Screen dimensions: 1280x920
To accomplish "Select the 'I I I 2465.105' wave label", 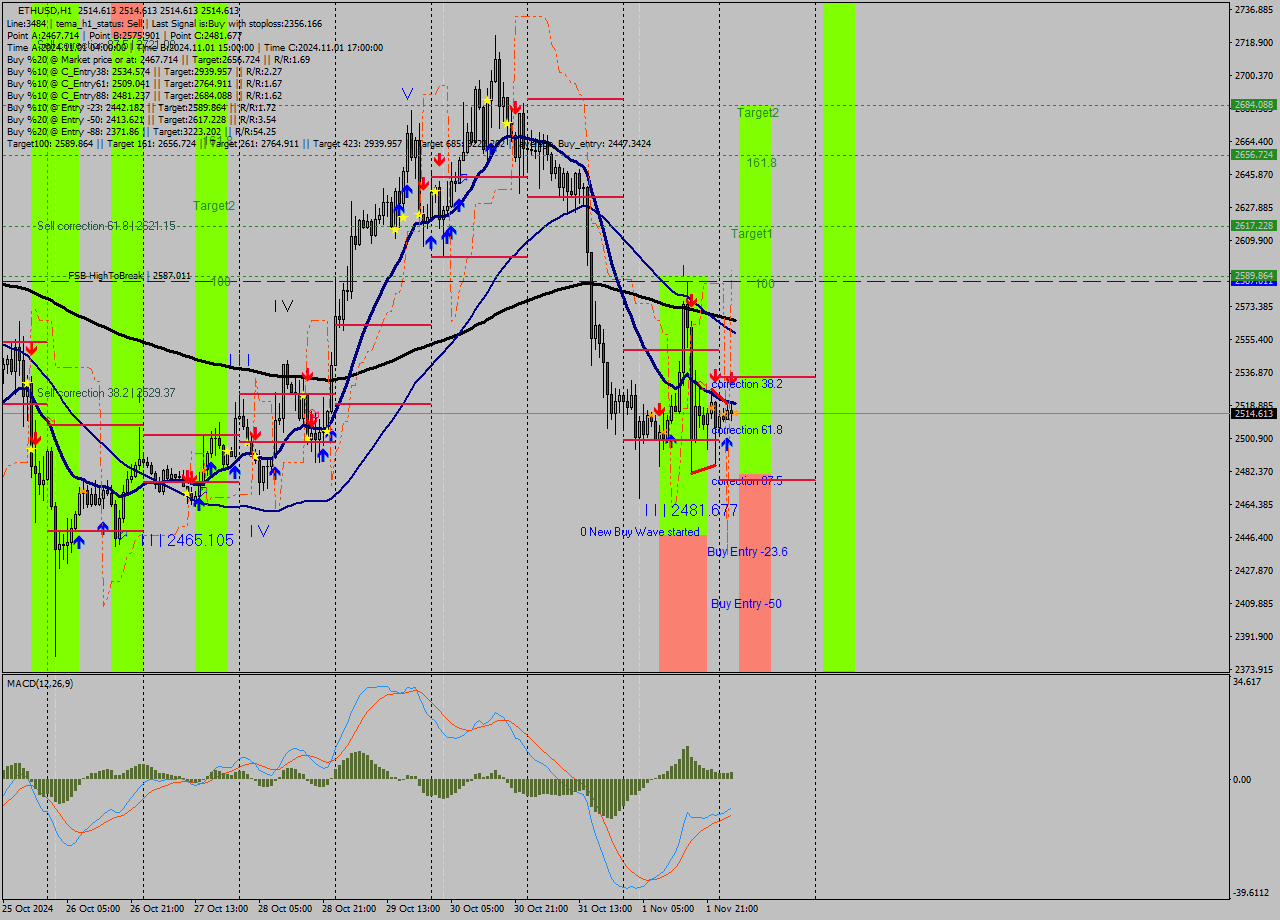I will click(187, 540).
